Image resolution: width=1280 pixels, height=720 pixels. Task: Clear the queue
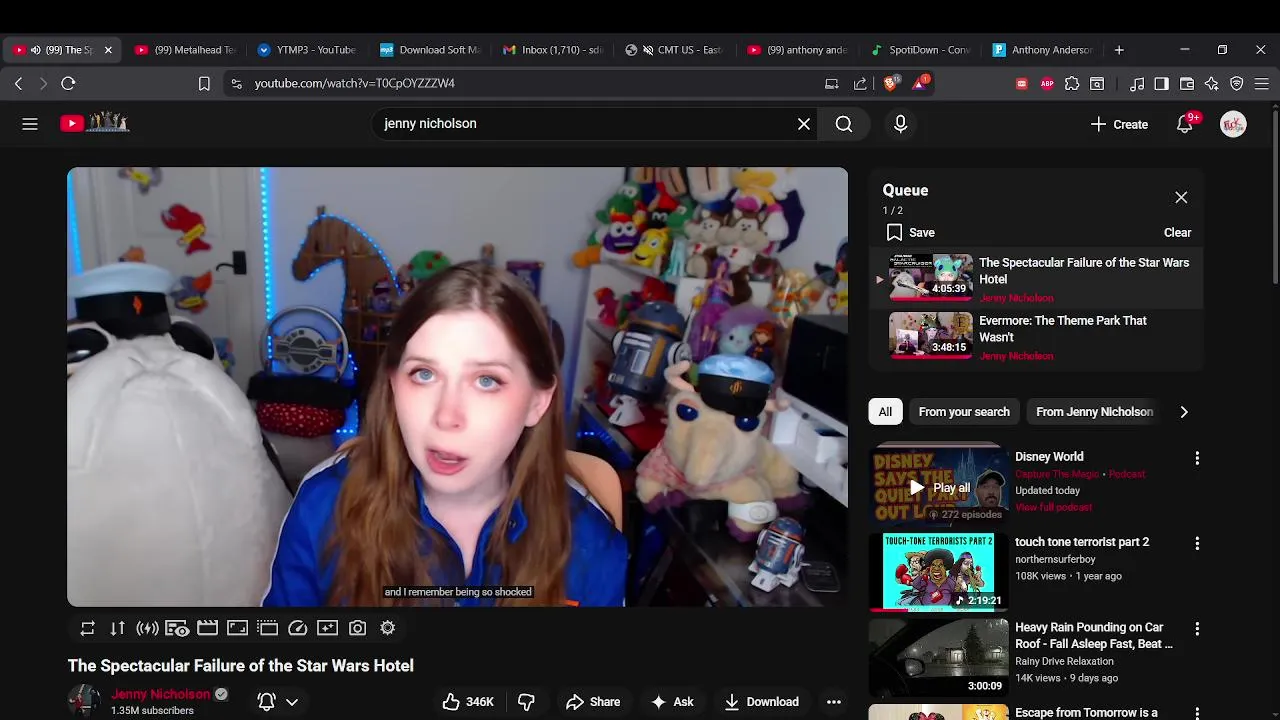click(1177, 232)
